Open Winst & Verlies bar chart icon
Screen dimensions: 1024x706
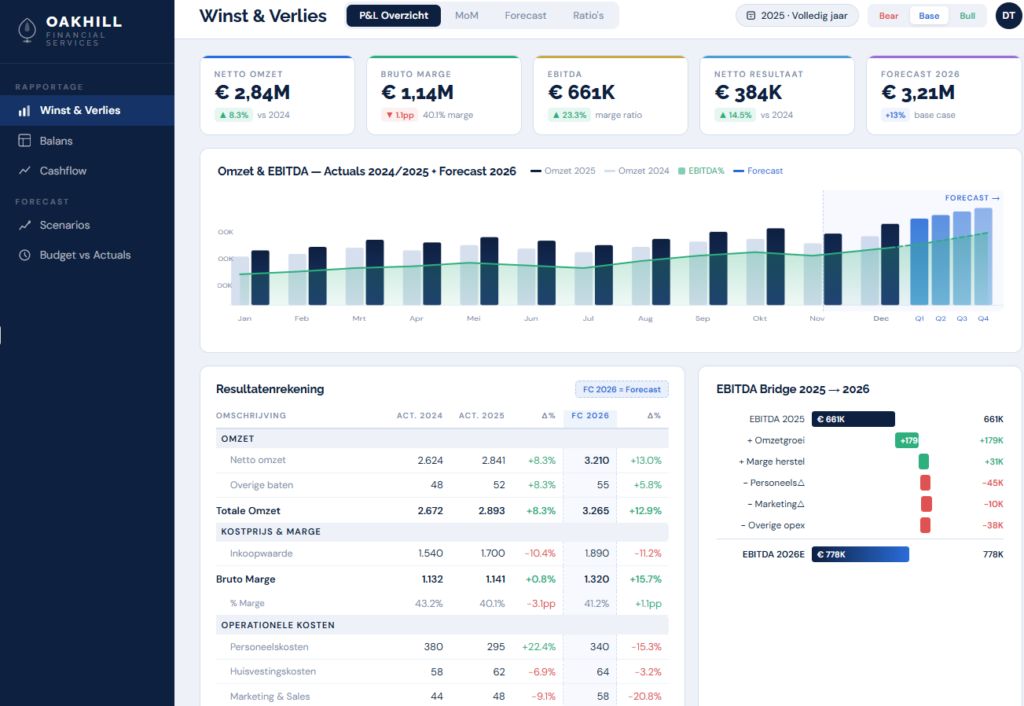pyautogui.click(x=24, y=111)
